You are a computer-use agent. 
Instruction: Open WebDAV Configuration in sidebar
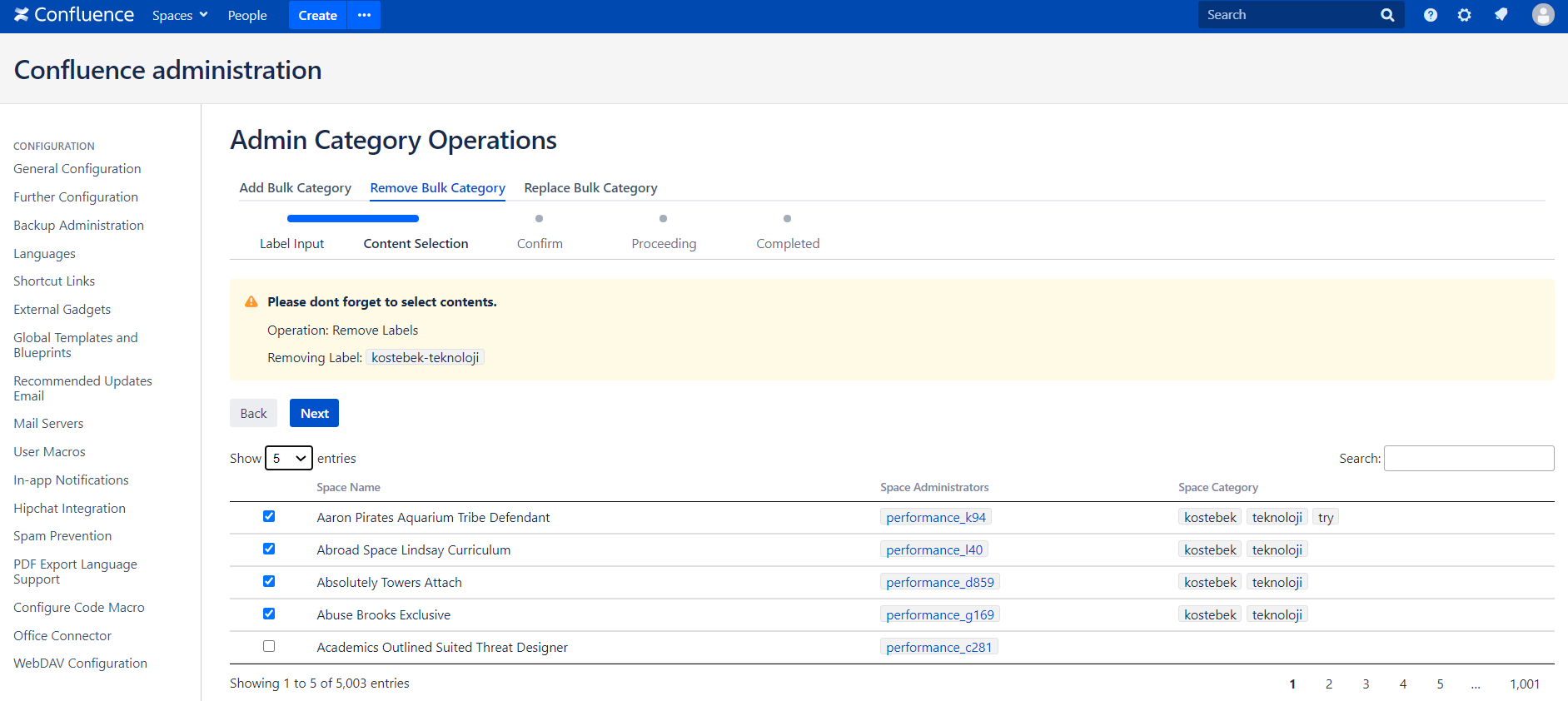(80, 664)
